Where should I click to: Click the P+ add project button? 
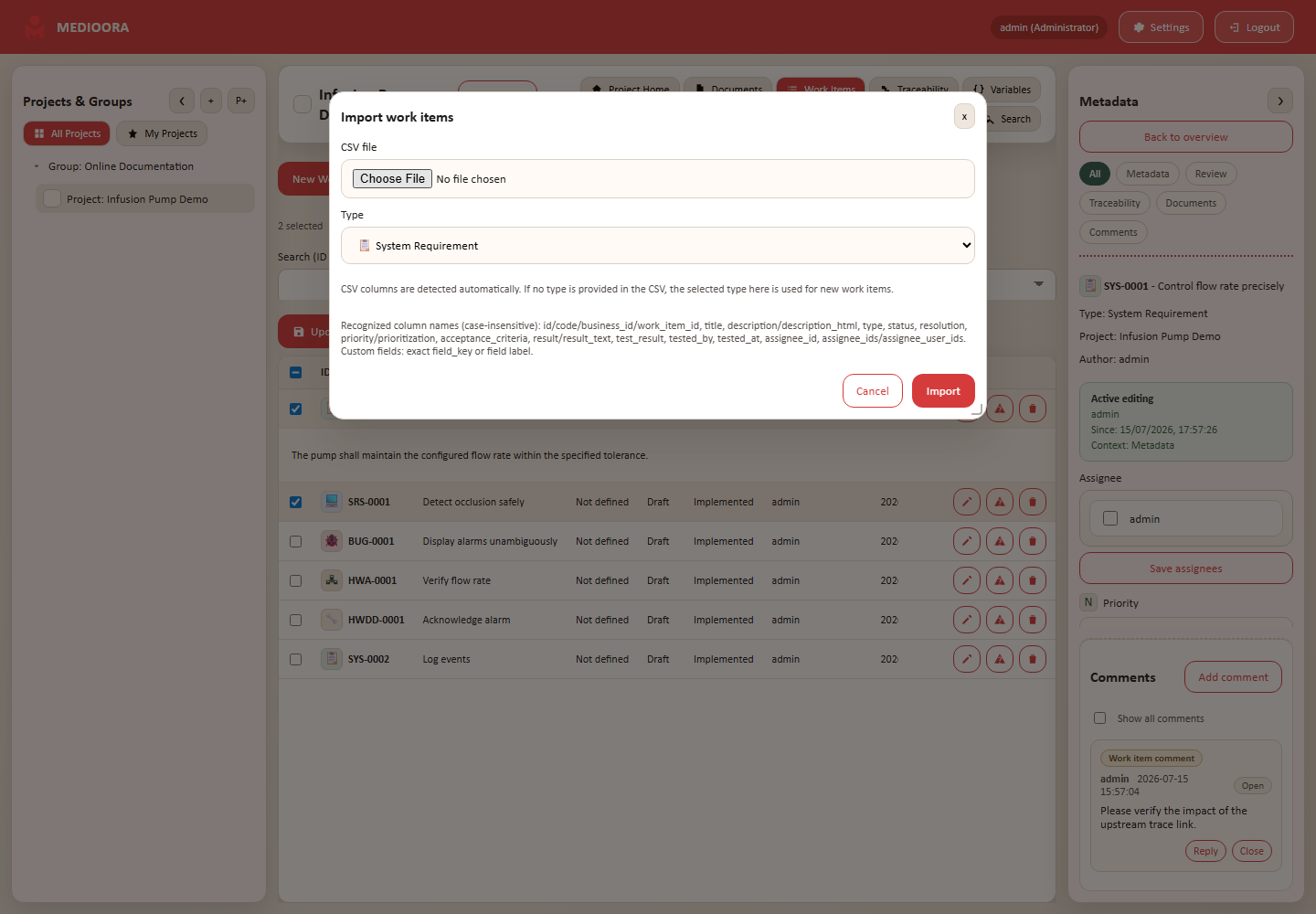click(241, 101)
